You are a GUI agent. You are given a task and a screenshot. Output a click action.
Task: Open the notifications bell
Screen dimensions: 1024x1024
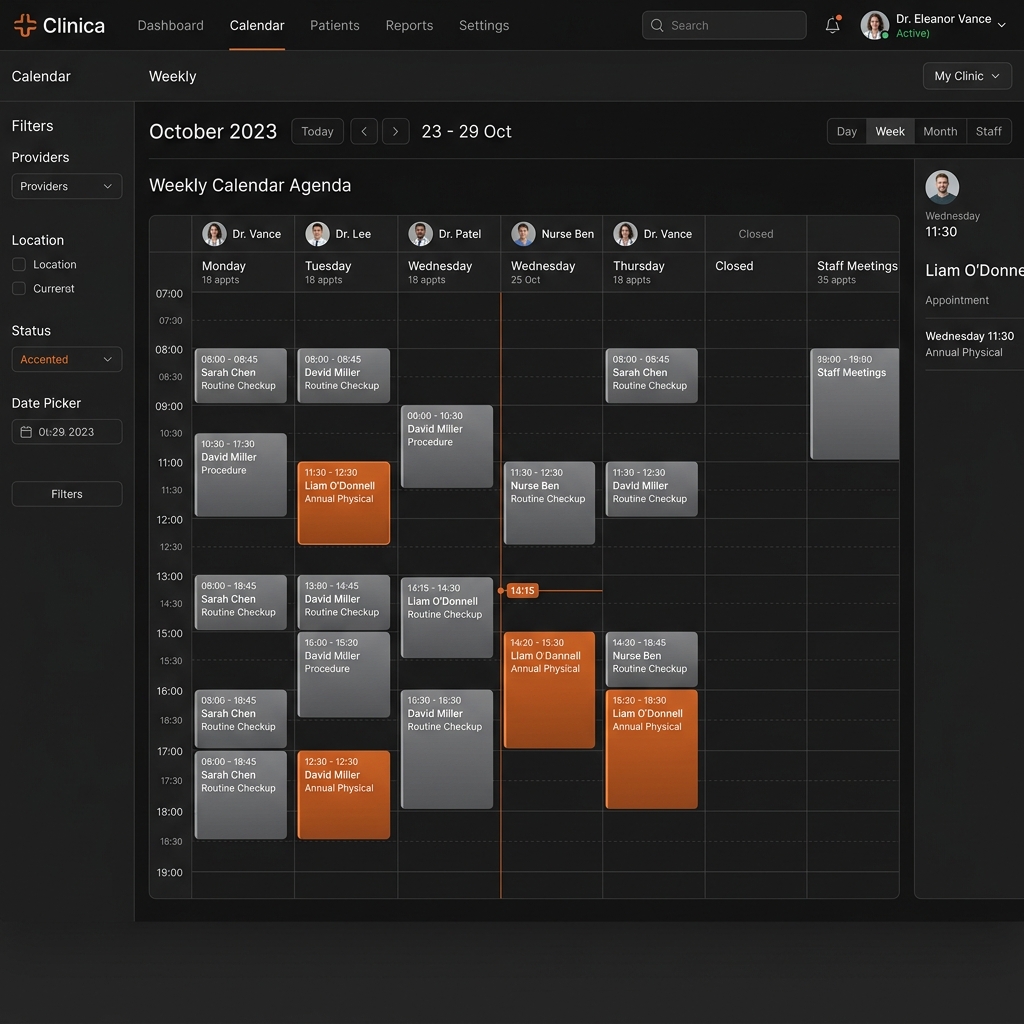pyautogui.click(x=832, y=25)
